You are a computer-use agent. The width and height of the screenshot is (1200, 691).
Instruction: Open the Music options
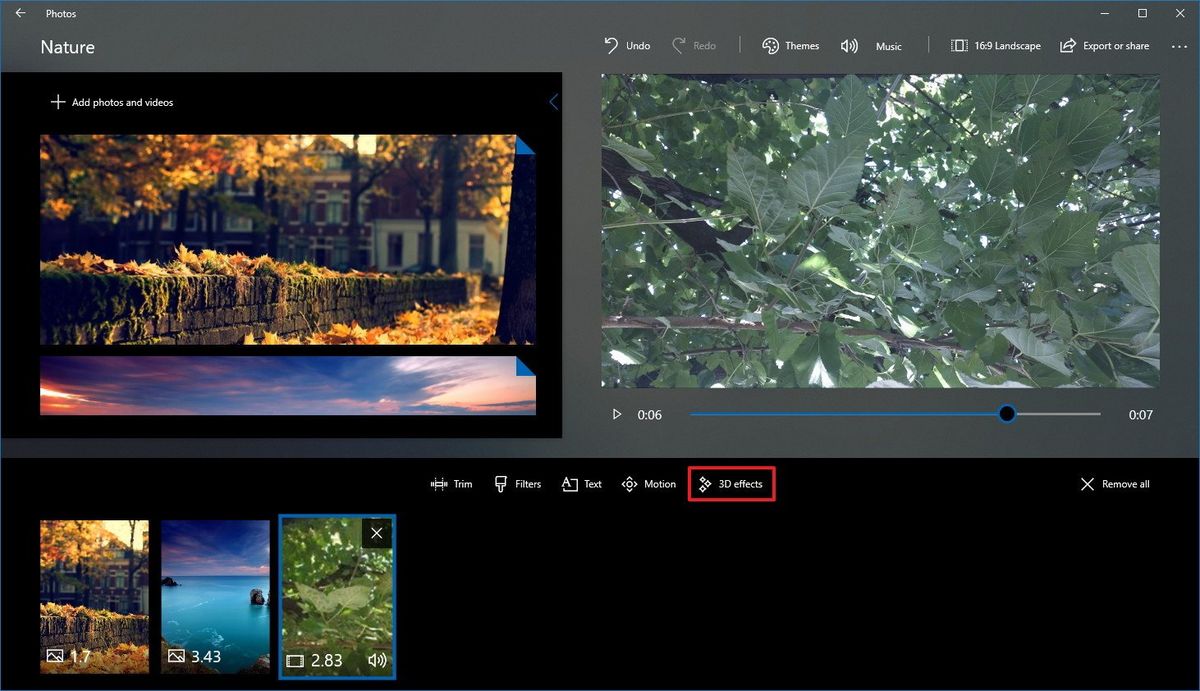coord(870,45)
